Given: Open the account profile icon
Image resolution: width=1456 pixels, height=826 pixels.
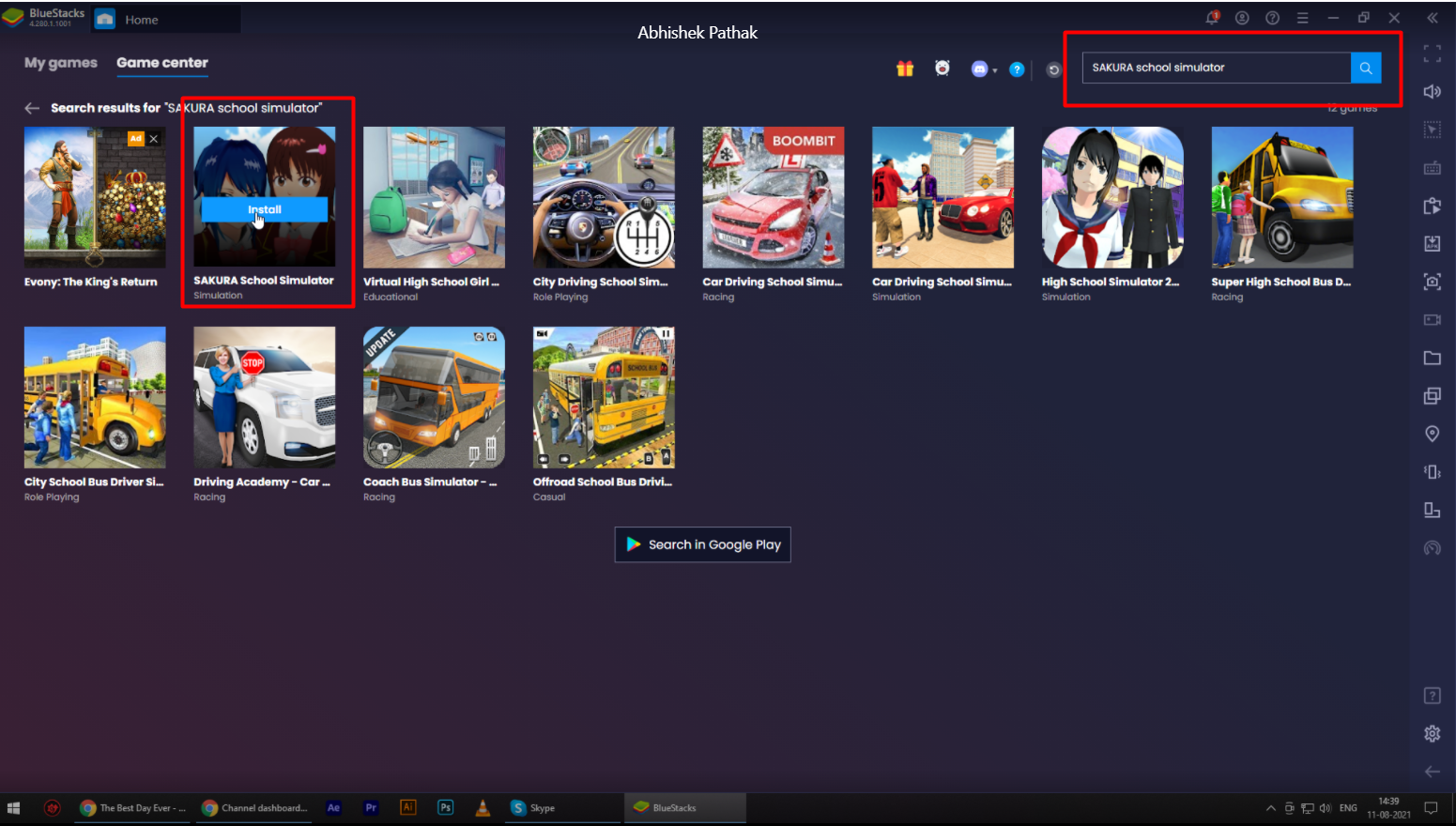Looking at the screenshot, I should [x=1242, y=18].
